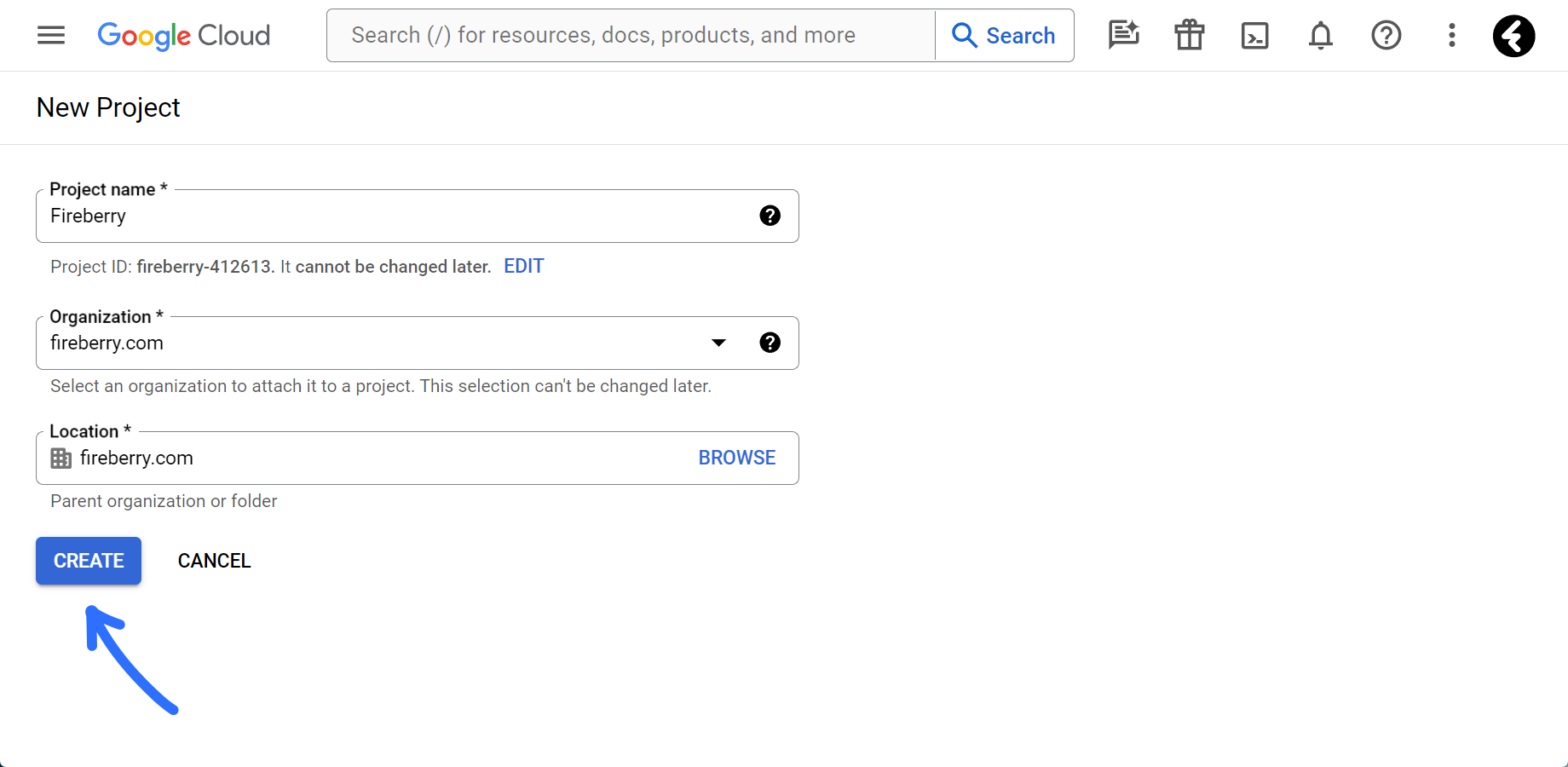The height and width of the screenshot is (767, 1568).
Task: Click the 'Parent organization or folder' hint
Action: coord(164,501)
